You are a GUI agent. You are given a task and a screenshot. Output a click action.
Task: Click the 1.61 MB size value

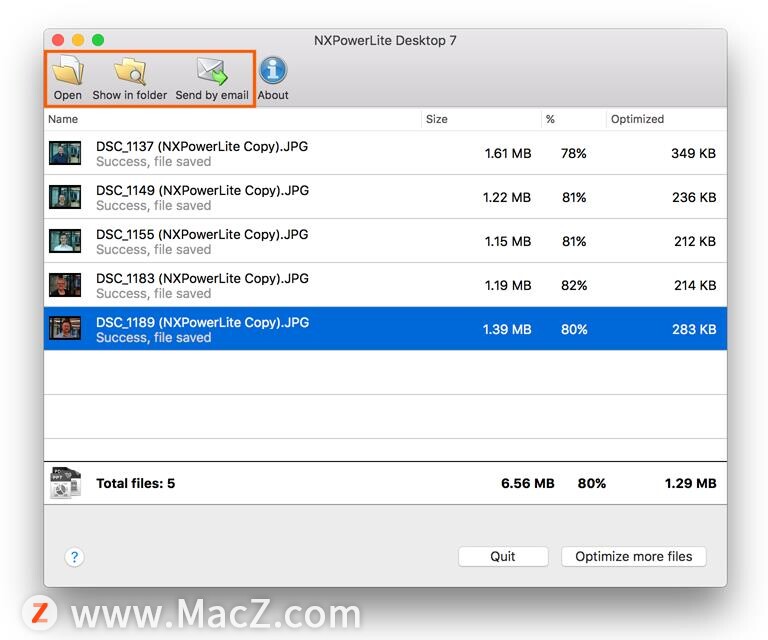pos(508,153)
